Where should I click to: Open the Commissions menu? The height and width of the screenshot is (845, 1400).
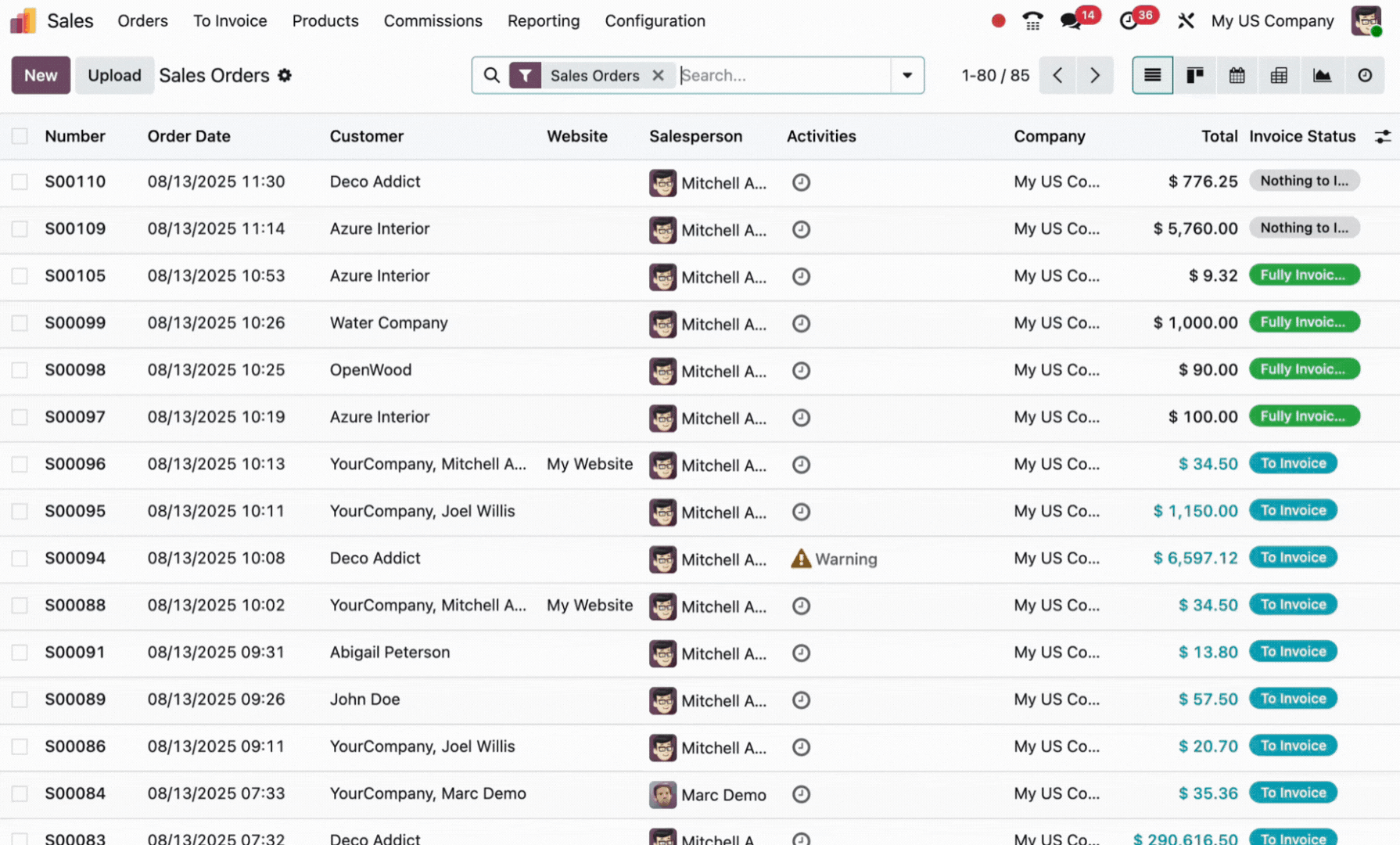pyautogui.click(x=433, y=21)
